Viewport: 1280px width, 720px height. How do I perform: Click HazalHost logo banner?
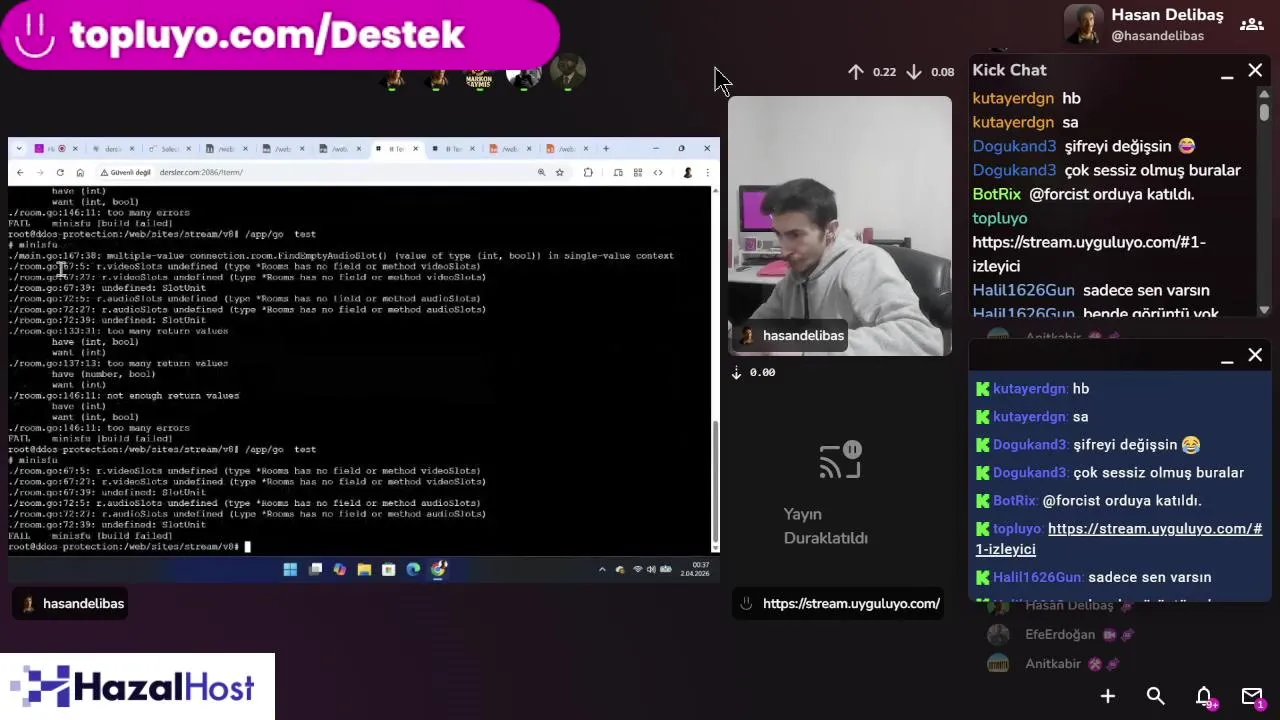point(137,687)
